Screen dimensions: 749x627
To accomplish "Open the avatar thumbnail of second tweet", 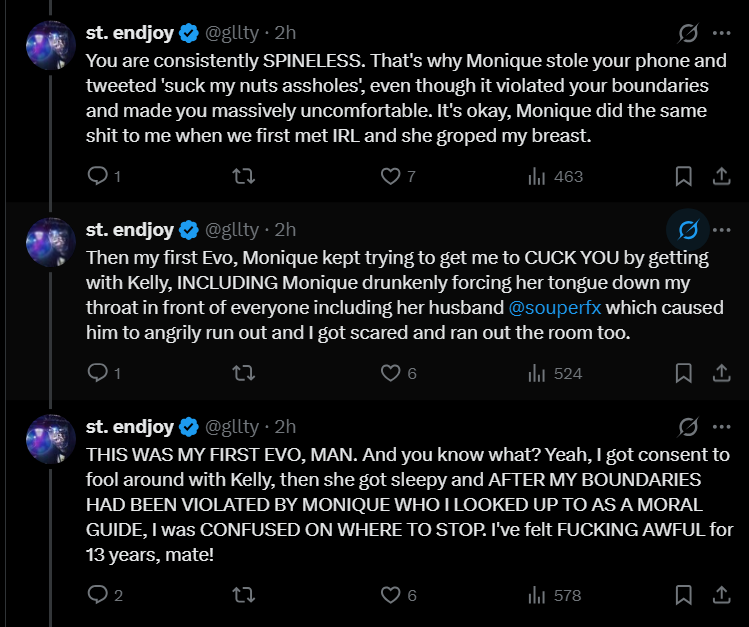I will click(51, 242).
